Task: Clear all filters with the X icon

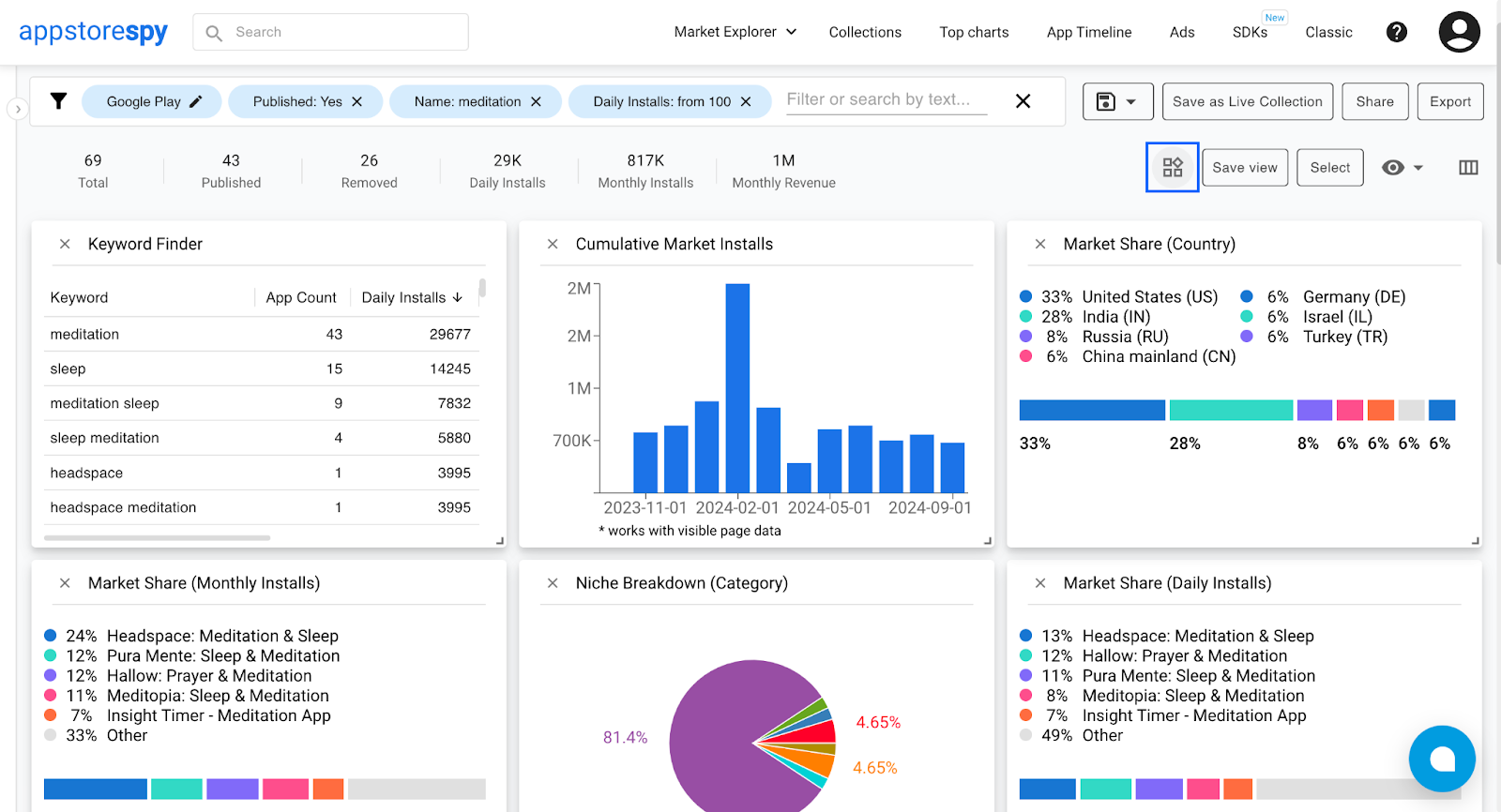Action: (1023, 101)
